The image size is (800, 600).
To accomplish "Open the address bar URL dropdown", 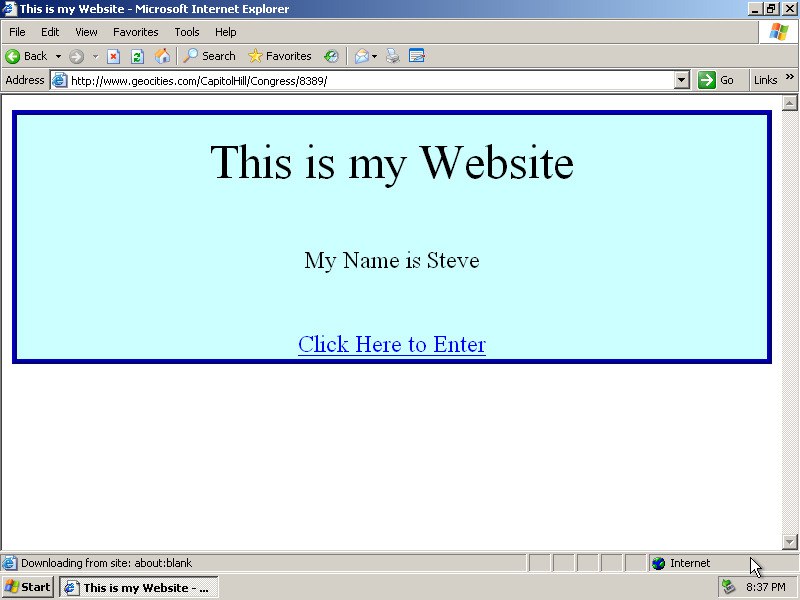I will (682, 80).
